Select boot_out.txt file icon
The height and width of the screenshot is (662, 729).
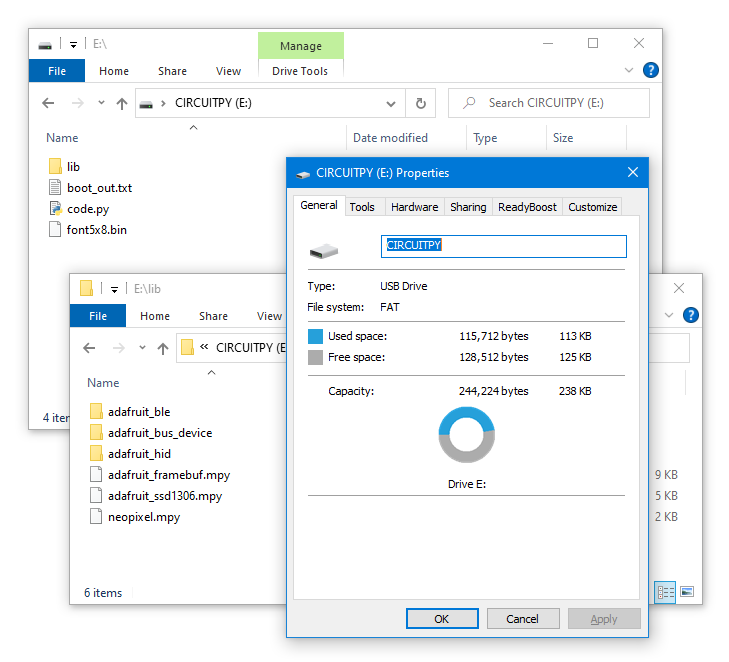55,187
